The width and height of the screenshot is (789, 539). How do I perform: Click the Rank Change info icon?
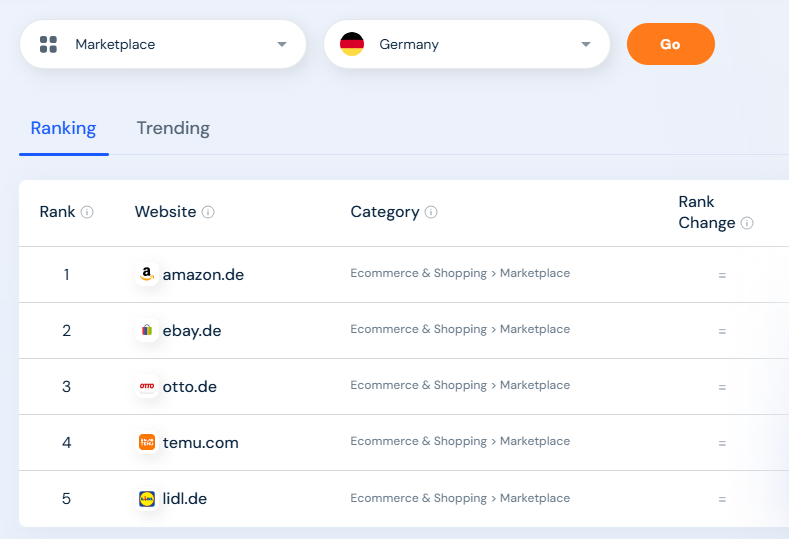[x=747, y=223]
